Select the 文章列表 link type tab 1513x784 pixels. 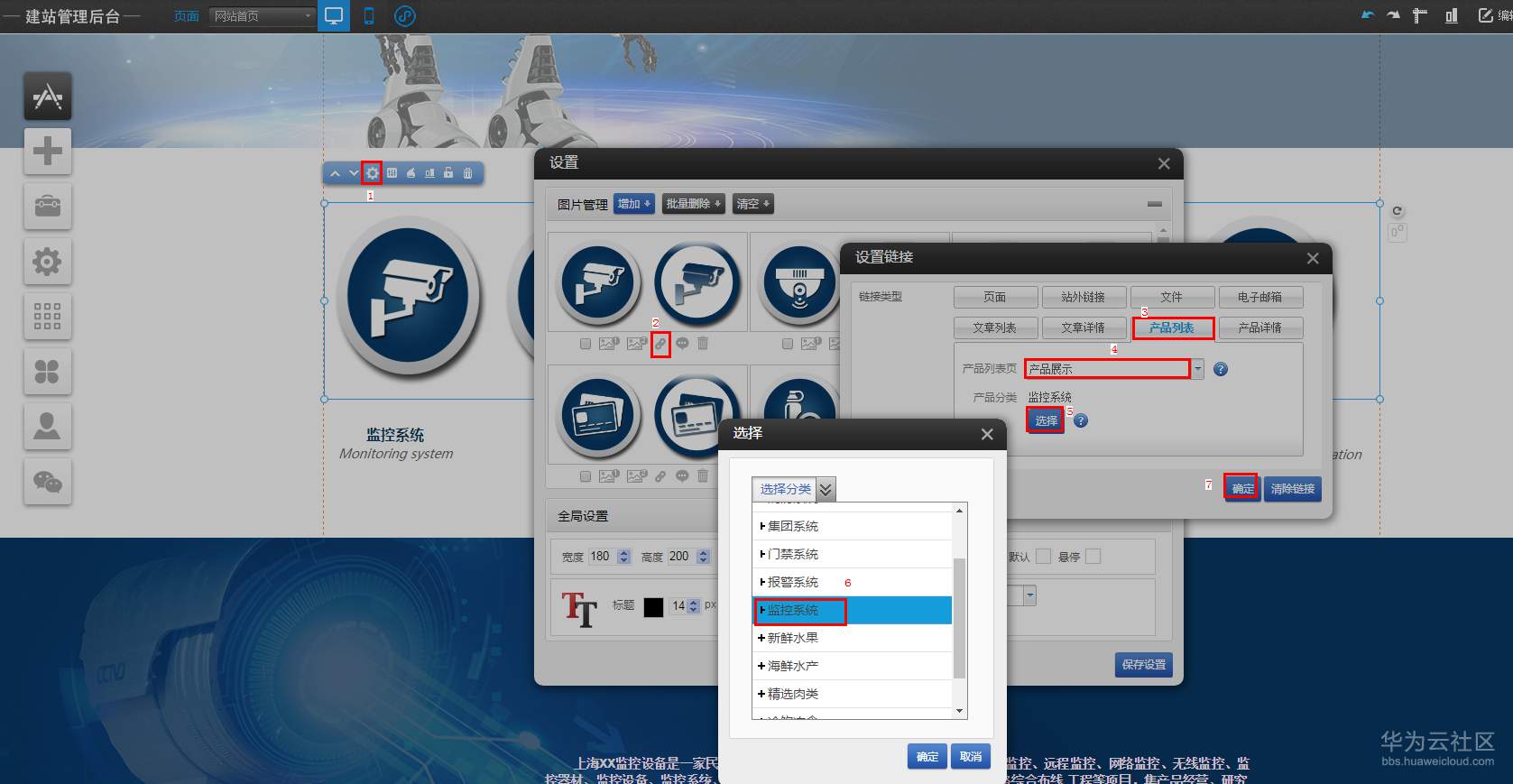tap(995, 327)
